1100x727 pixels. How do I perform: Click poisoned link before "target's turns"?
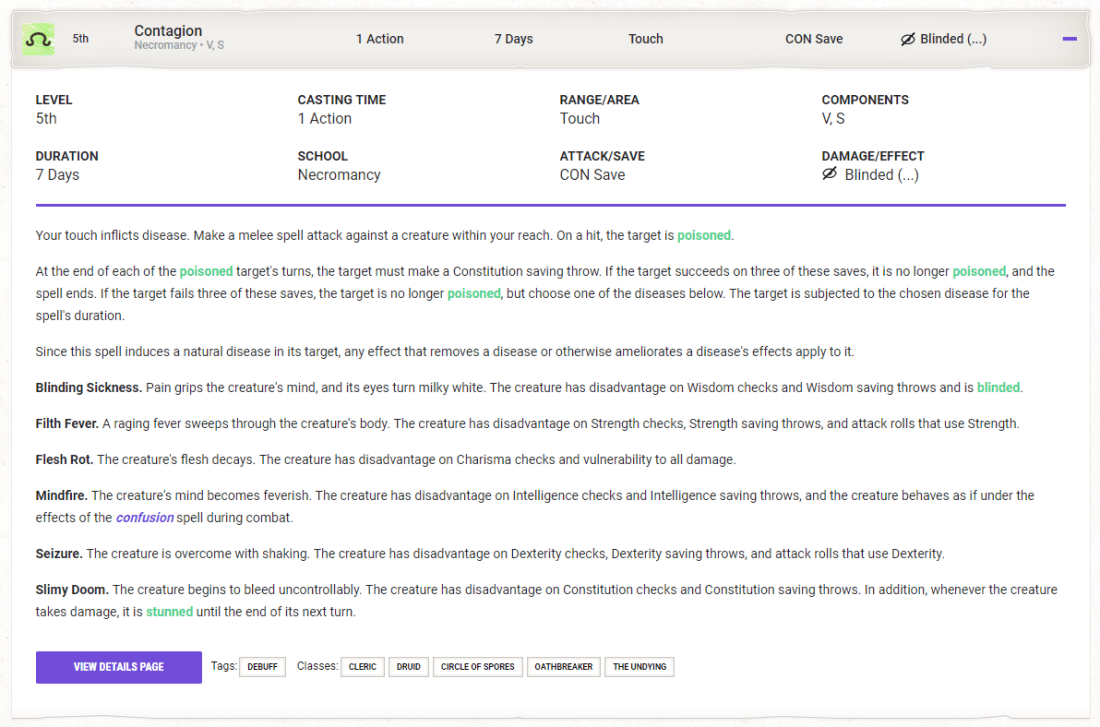206,272
